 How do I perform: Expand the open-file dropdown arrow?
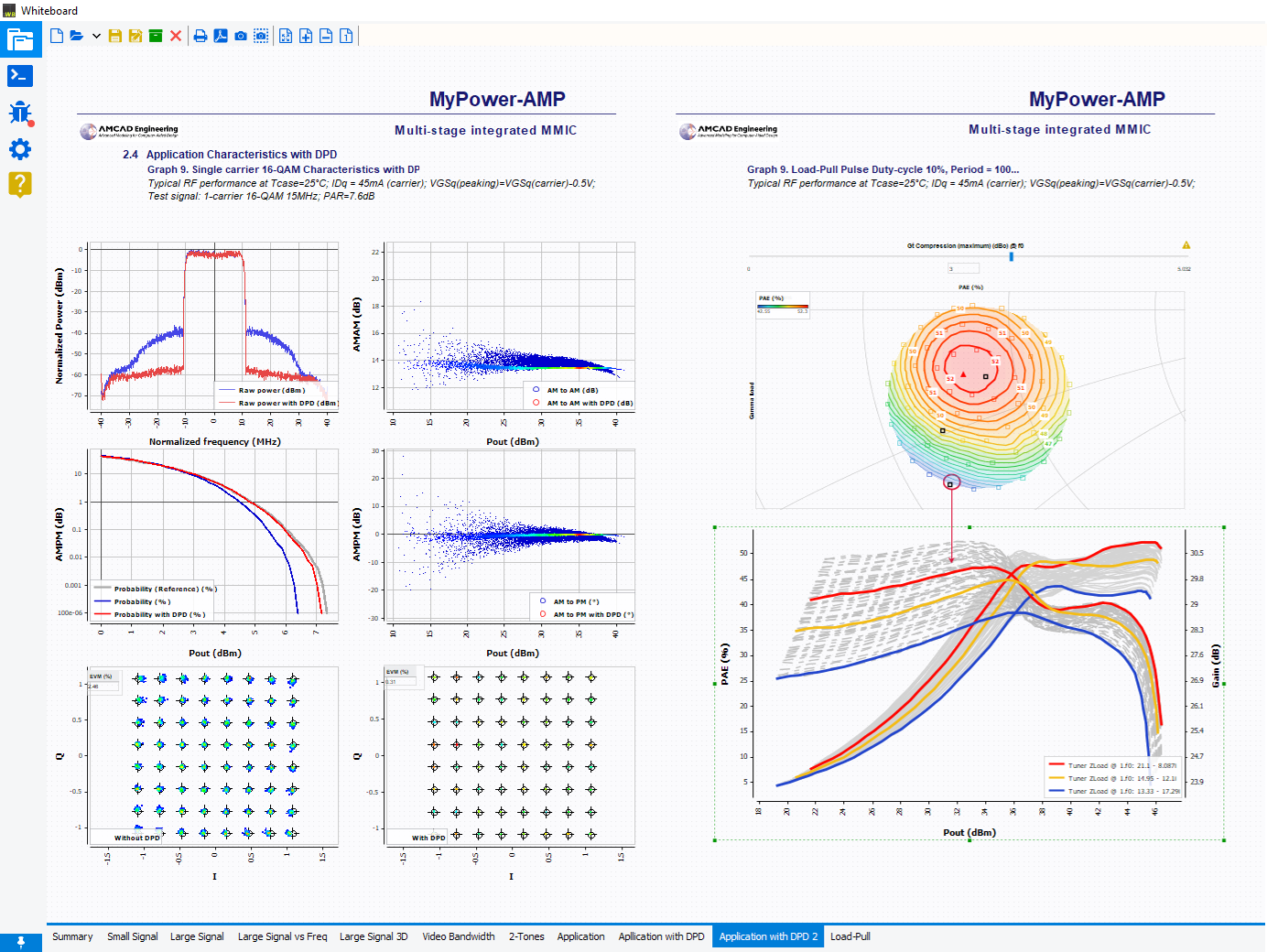(x=96, y=37)
